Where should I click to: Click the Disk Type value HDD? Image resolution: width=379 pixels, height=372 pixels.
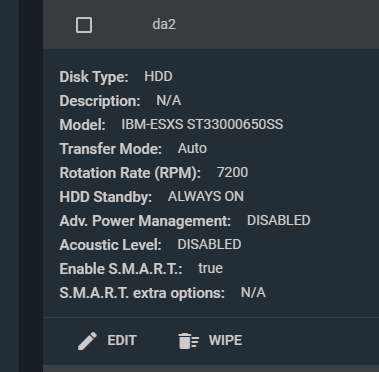tap(158, 76)
